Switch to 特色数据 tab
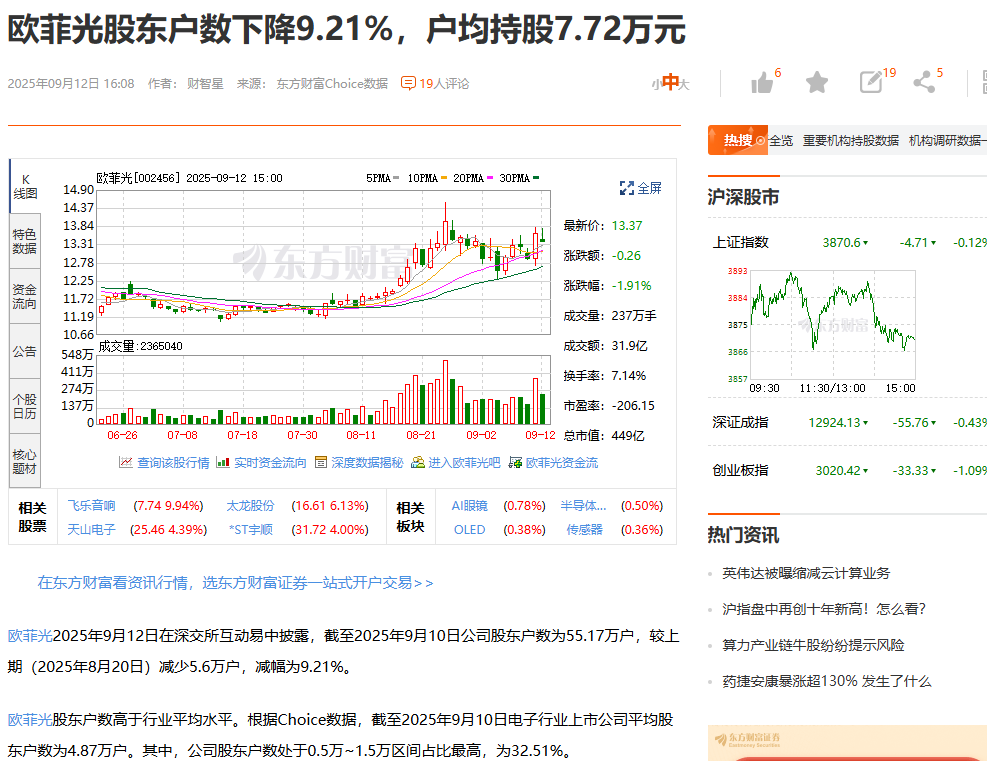This screenshot has width=987, height=761. 25,241
